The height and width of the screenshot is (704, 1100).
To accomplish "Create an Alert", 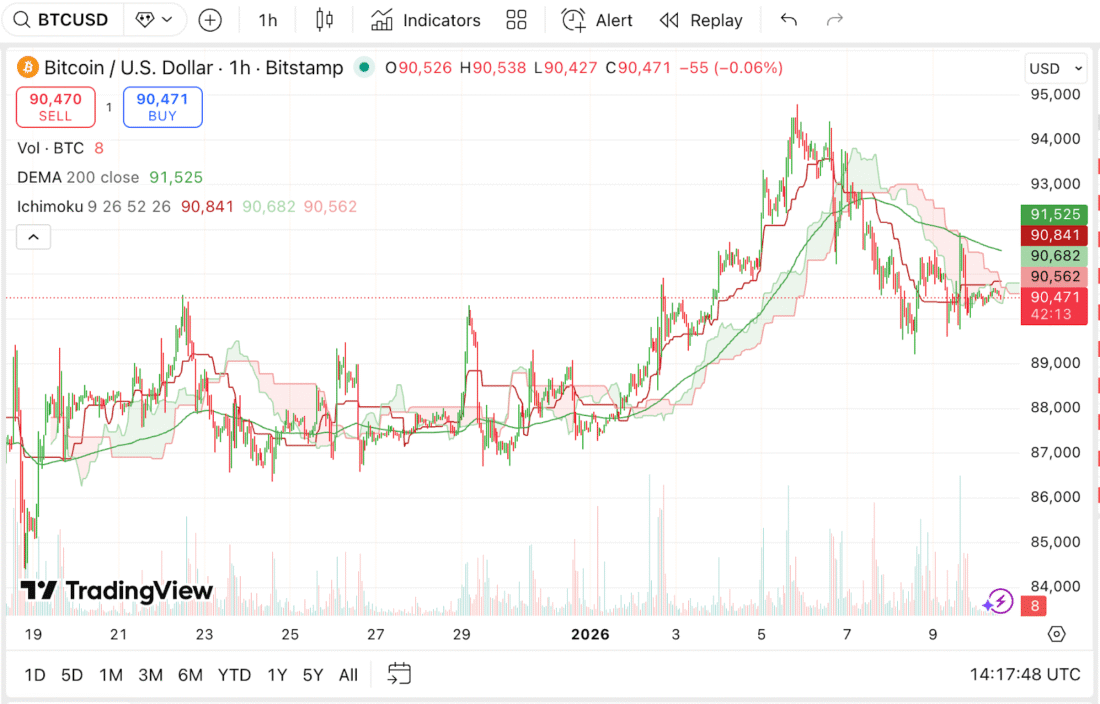I will [597, 20].
